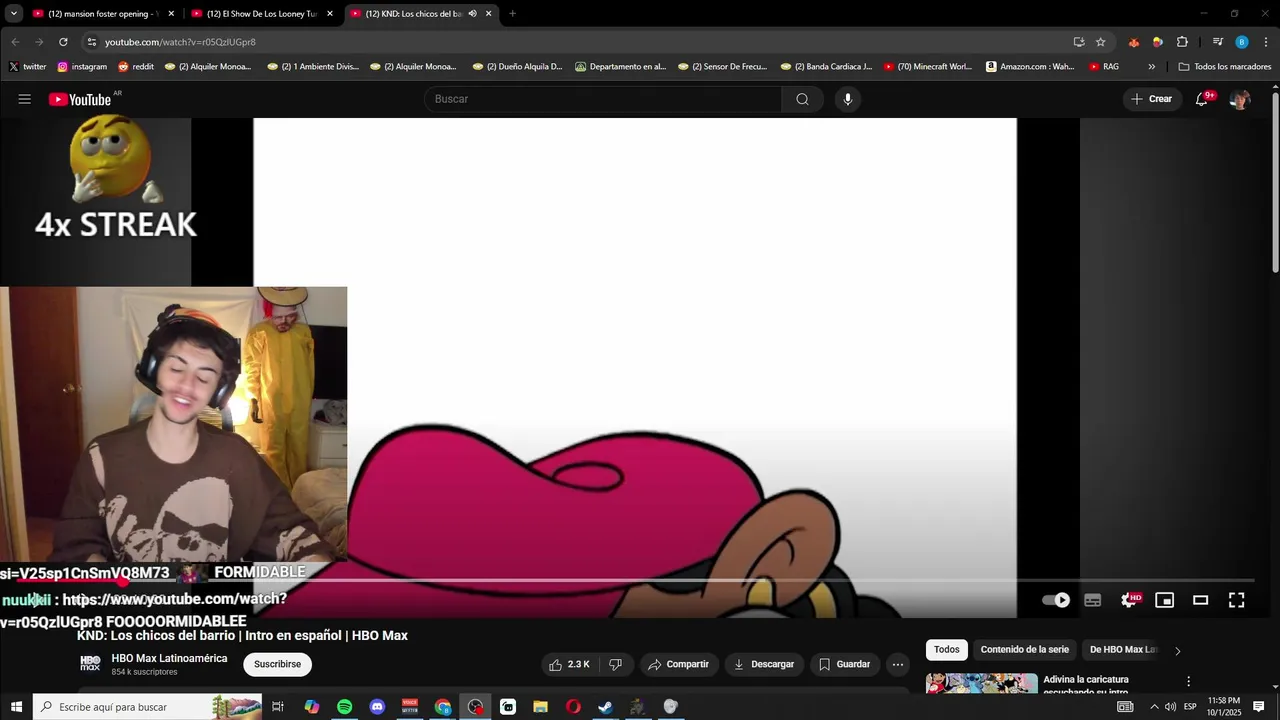Image resolution: width=1280 pixels, height=720 pixels.
Task: Open the Todos los marcadores folder
Action: [x=1224, y=67]
